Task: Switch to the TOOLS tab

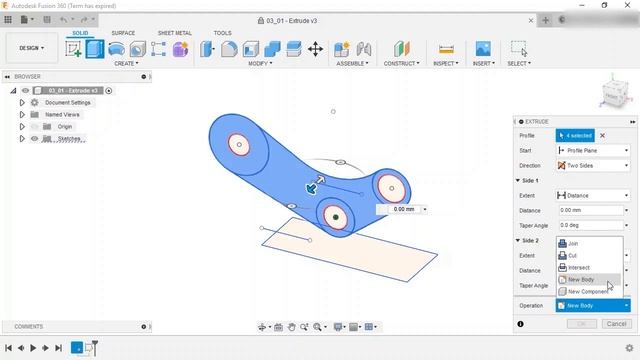Action: click(222, 33)
